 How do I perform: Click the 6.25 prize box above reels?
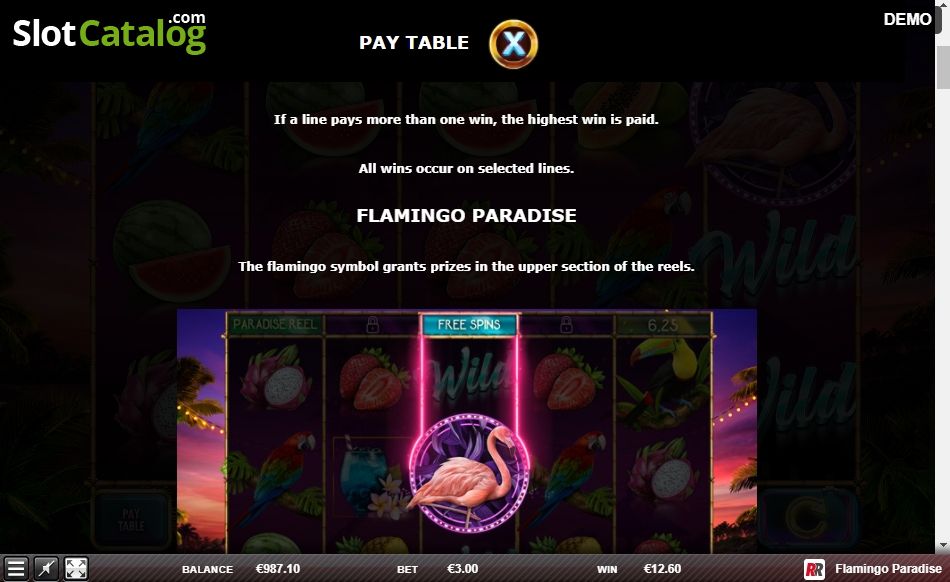663,325
